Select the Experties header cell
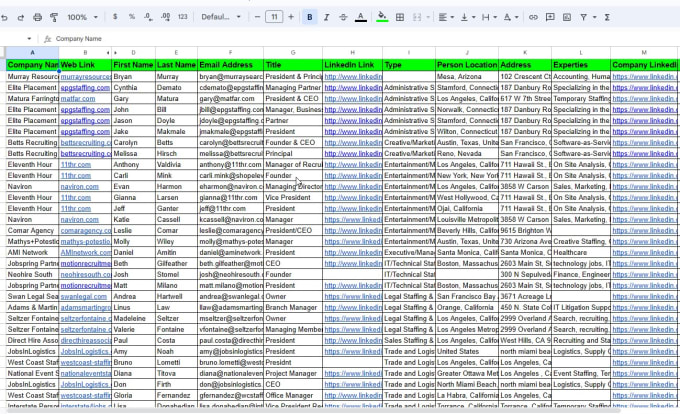The height and width of the screenshot is (414, 680). (x=581, y=65)
